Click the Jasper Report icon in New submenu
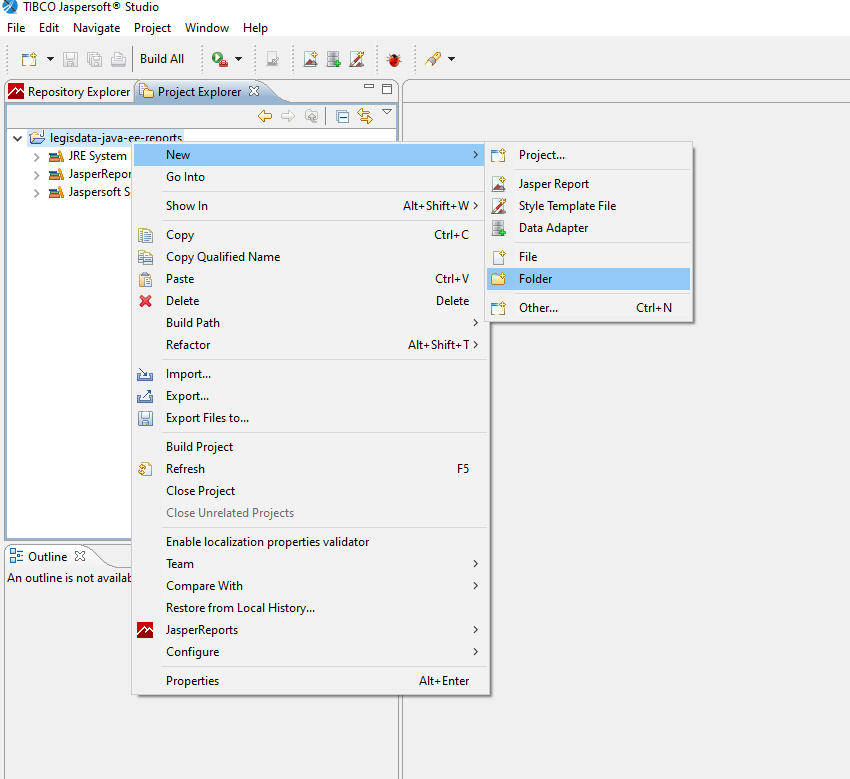Image resolution: width=850 pixels, height=779 pixels. (x=499, y=184)
